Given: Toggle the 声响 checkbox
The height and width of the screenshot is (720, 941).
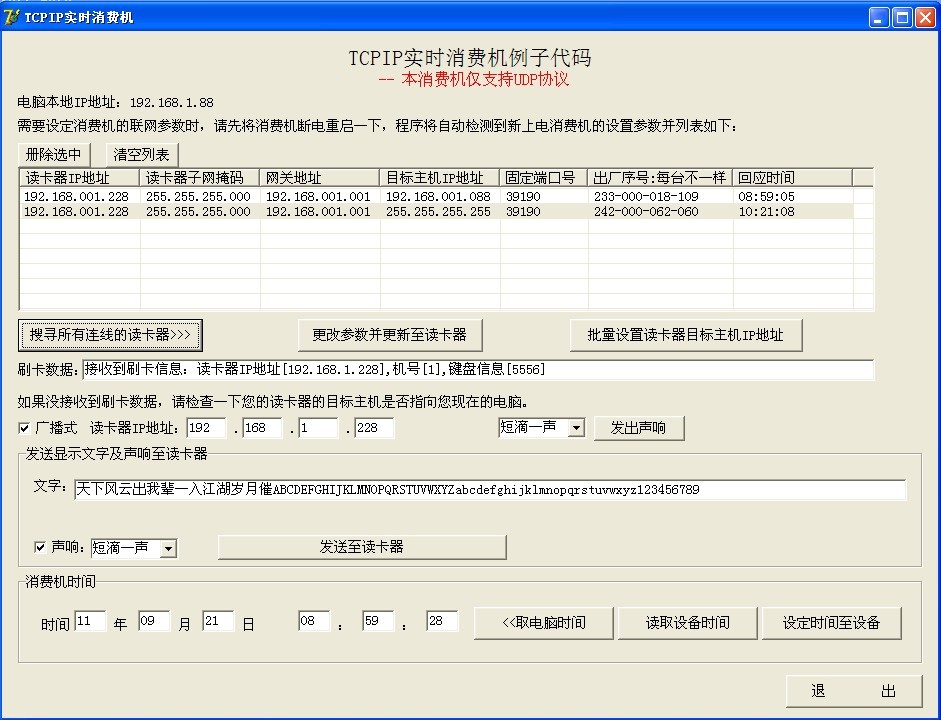Looking at the screenshot, I should pyautogui.click(x=40, y=547).
